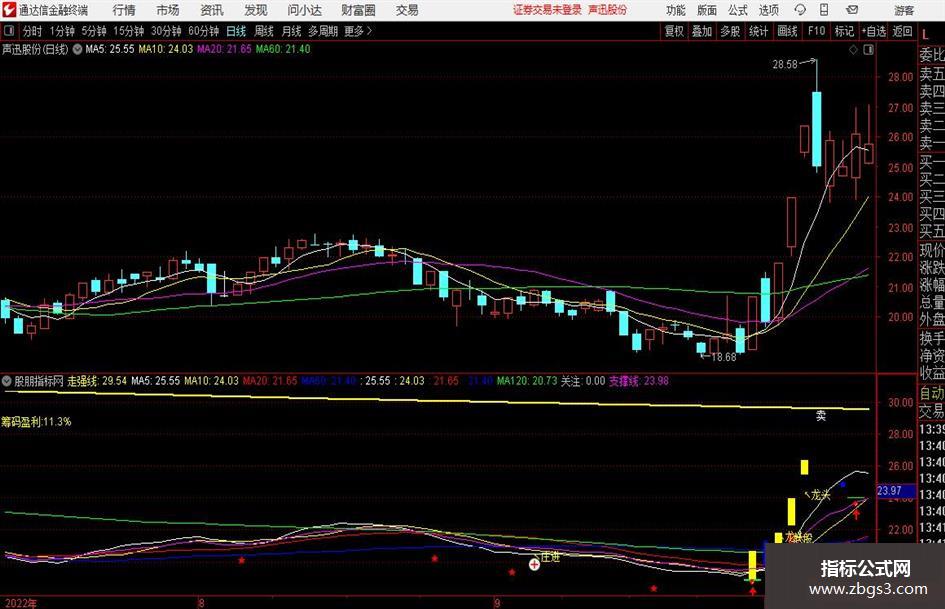Click the 画线 drawing button
The width and height of the screenshot is (945, 609).
[787, 31]
